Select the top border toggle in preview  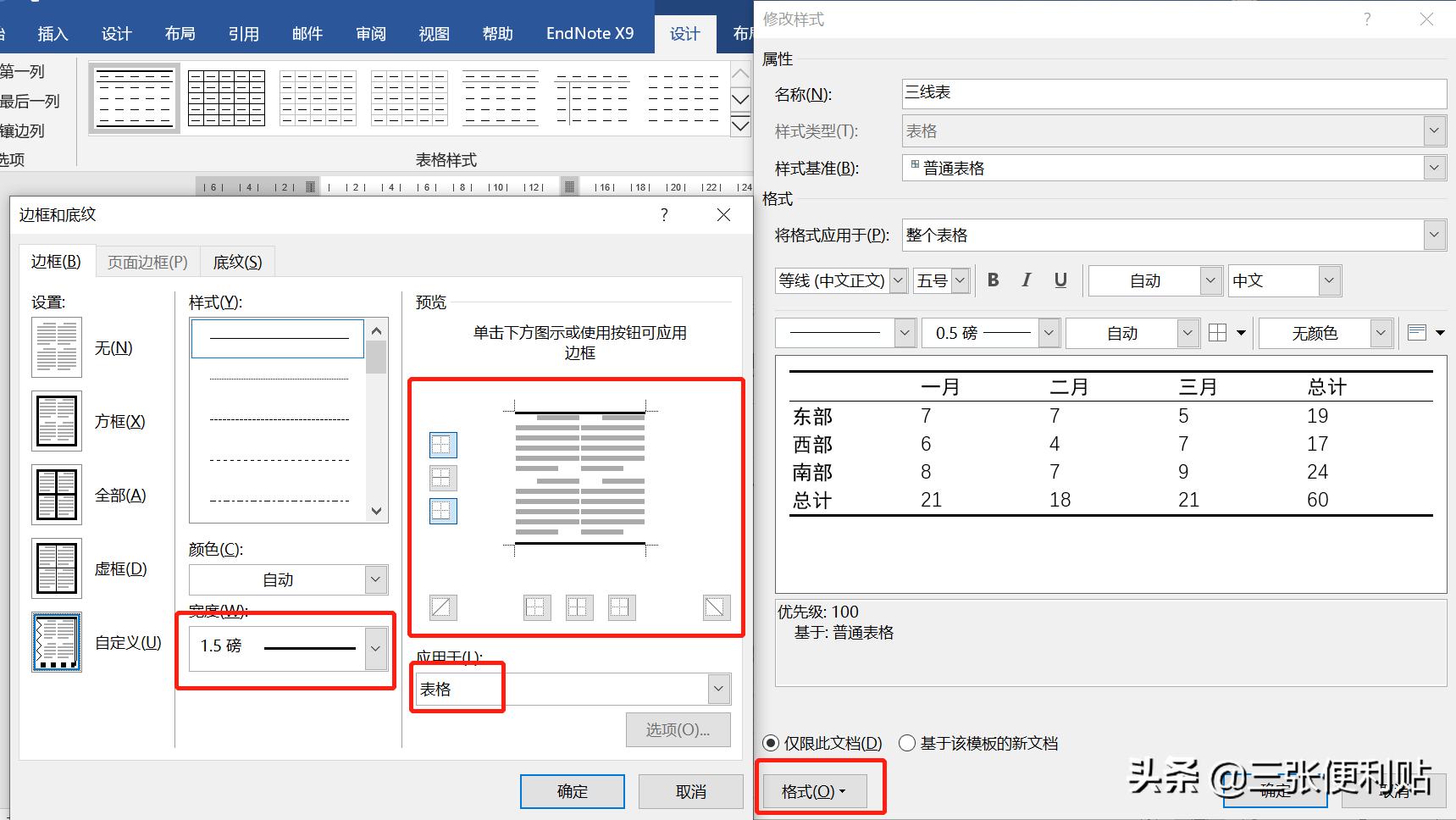442,445
